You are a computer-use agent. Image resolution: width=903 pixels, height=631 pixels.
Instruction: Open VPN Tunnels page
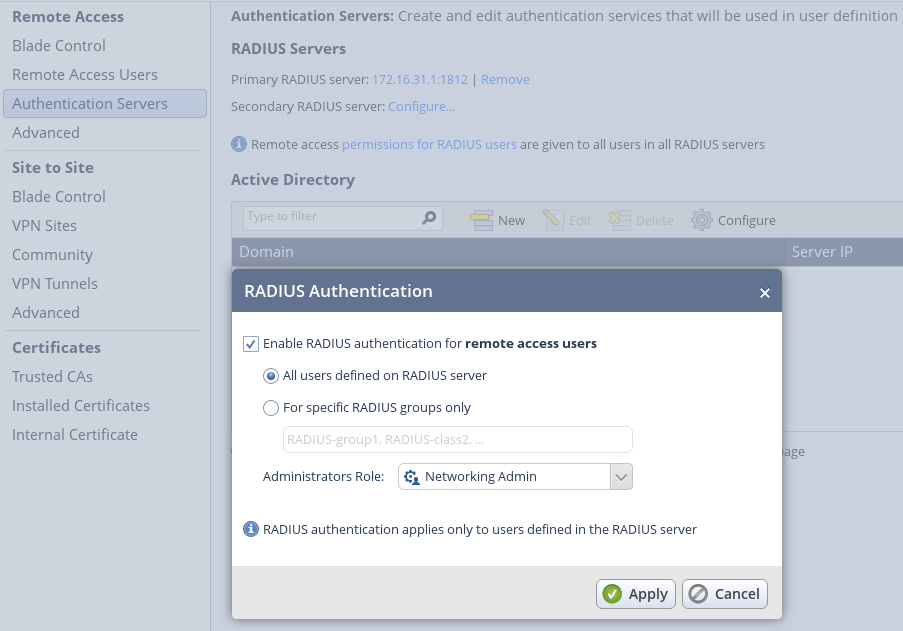coord(55,284)
